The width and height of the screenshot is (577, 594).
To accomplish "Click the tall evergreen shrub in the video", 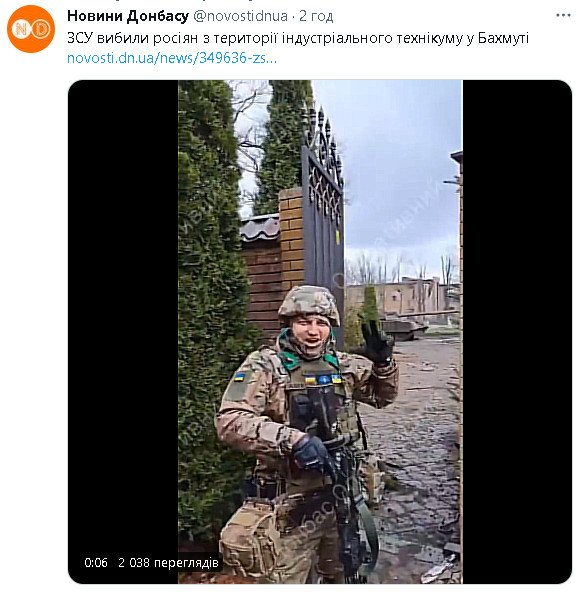I will [x=210, y=303].
